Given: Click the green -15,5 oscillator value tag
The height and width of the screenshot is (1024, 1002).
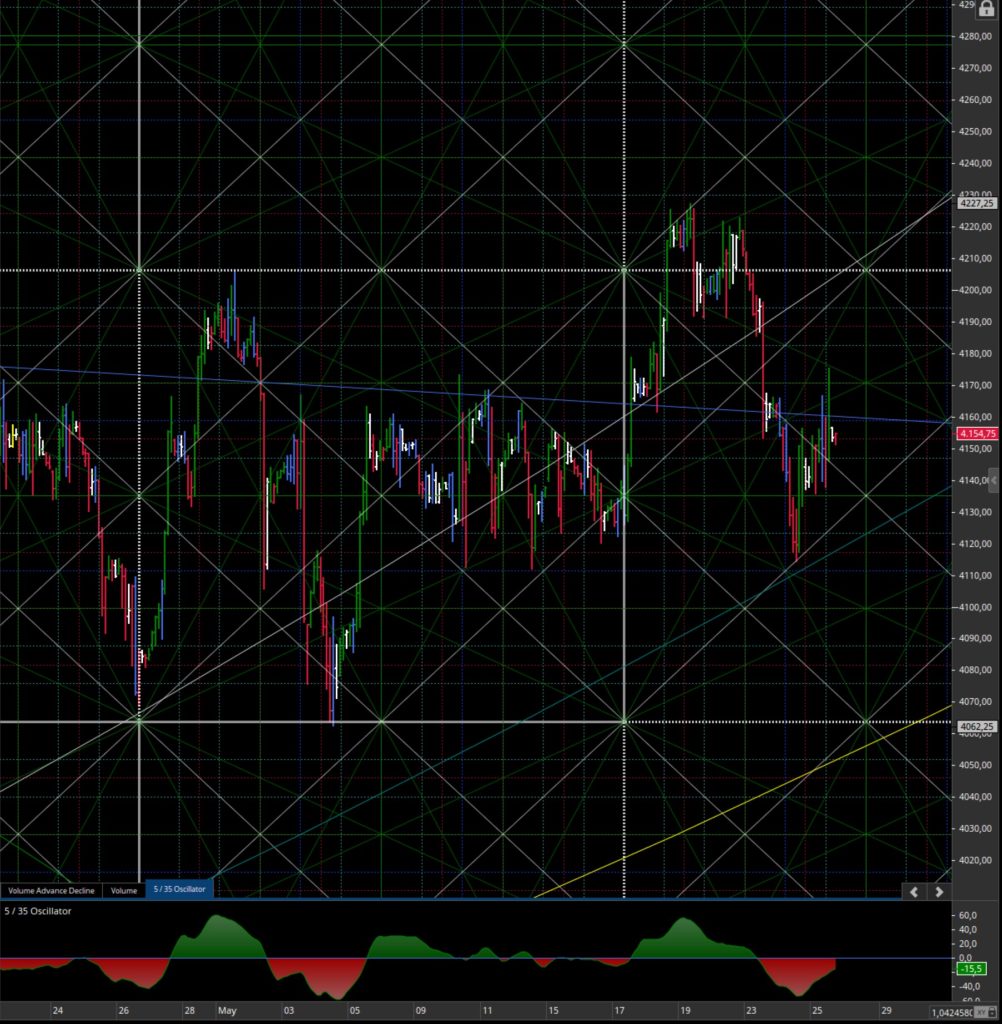Looking at the screenshot, I should pos(972,969).
